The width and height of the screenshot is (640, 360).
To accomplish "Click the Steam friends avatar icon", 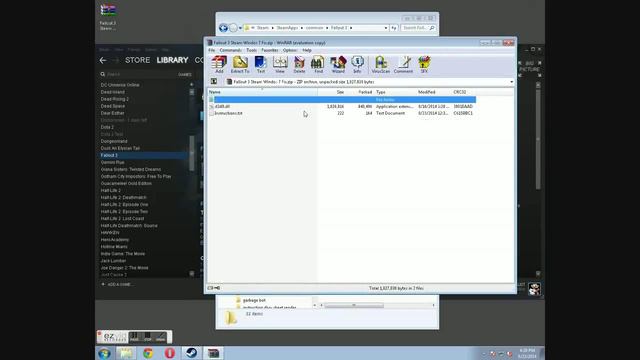I will (534, 289).
